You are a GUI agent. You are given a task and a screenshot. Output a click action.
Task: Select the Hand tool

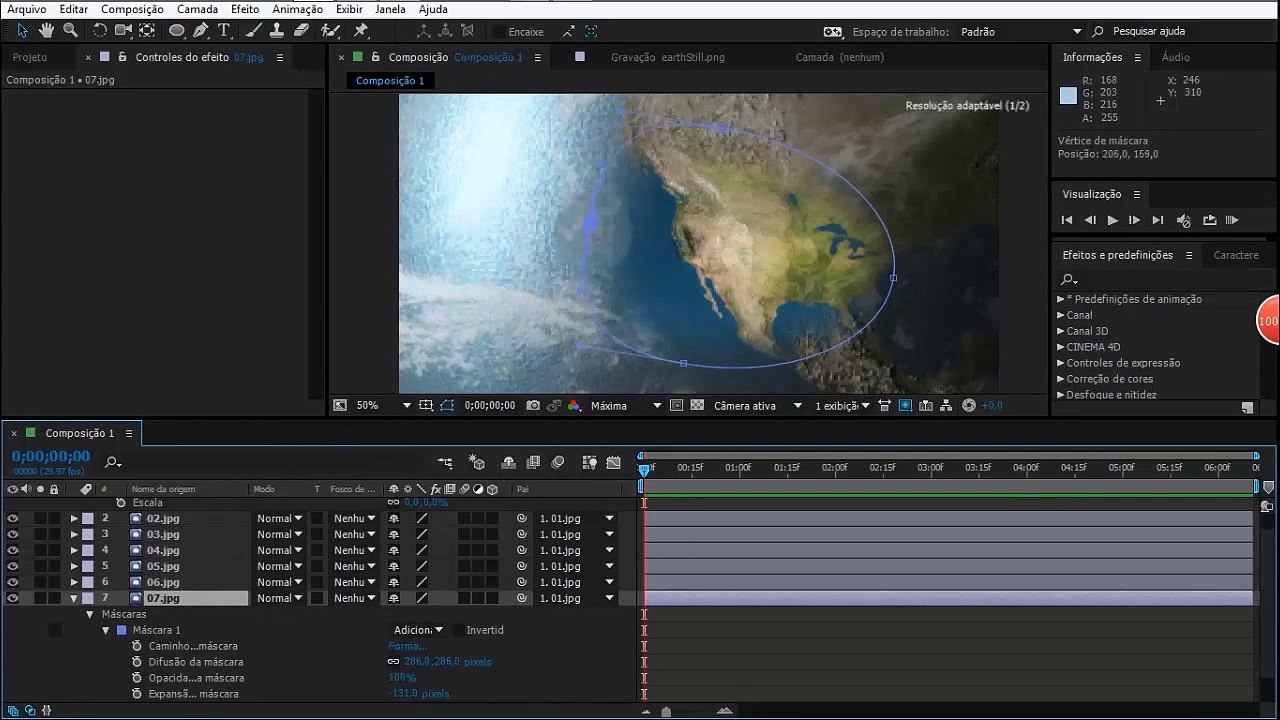click(x=46, y=31)
